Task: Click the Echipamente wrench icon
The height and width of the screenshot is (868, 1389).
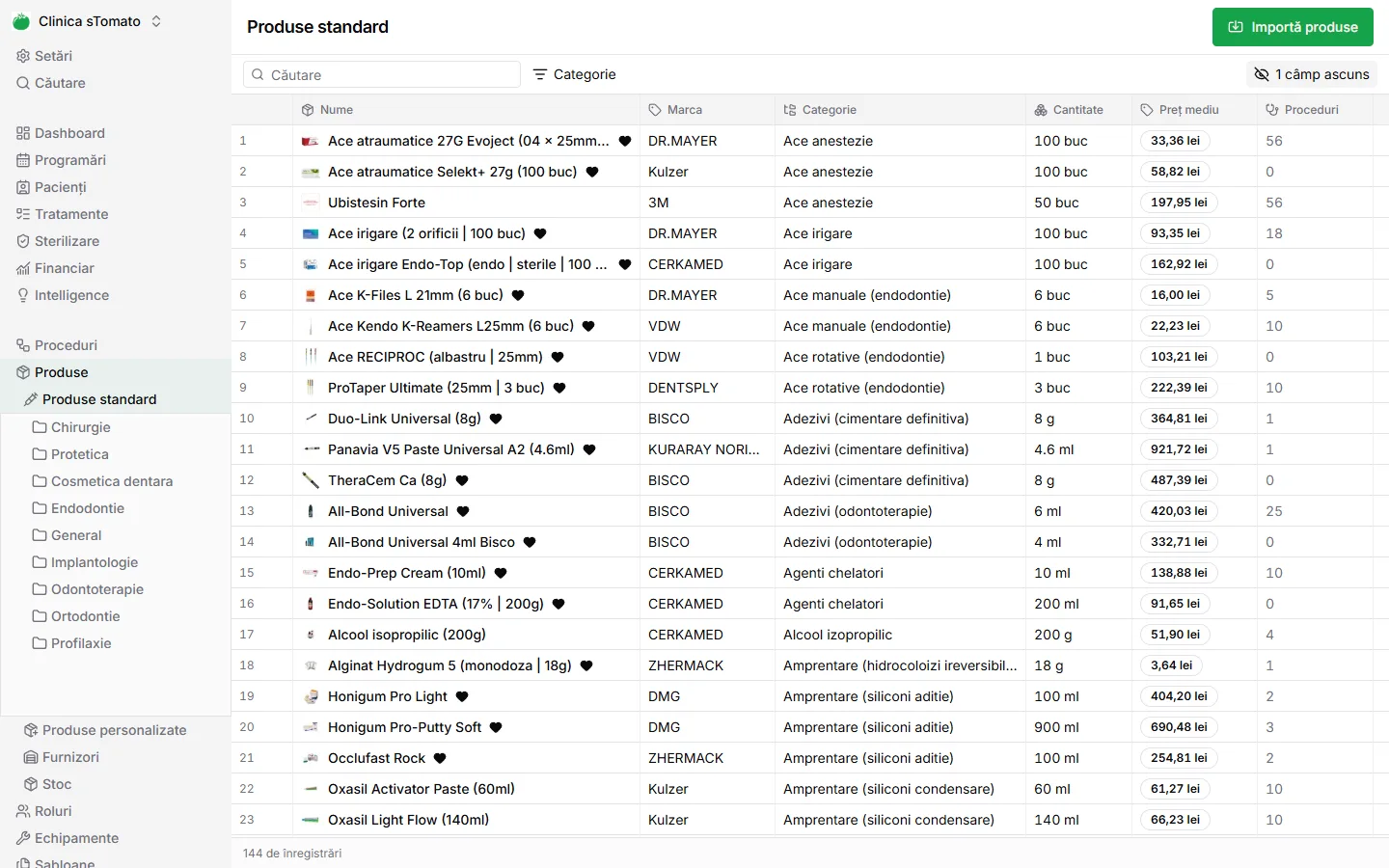Action: click(x=23, y=838)
